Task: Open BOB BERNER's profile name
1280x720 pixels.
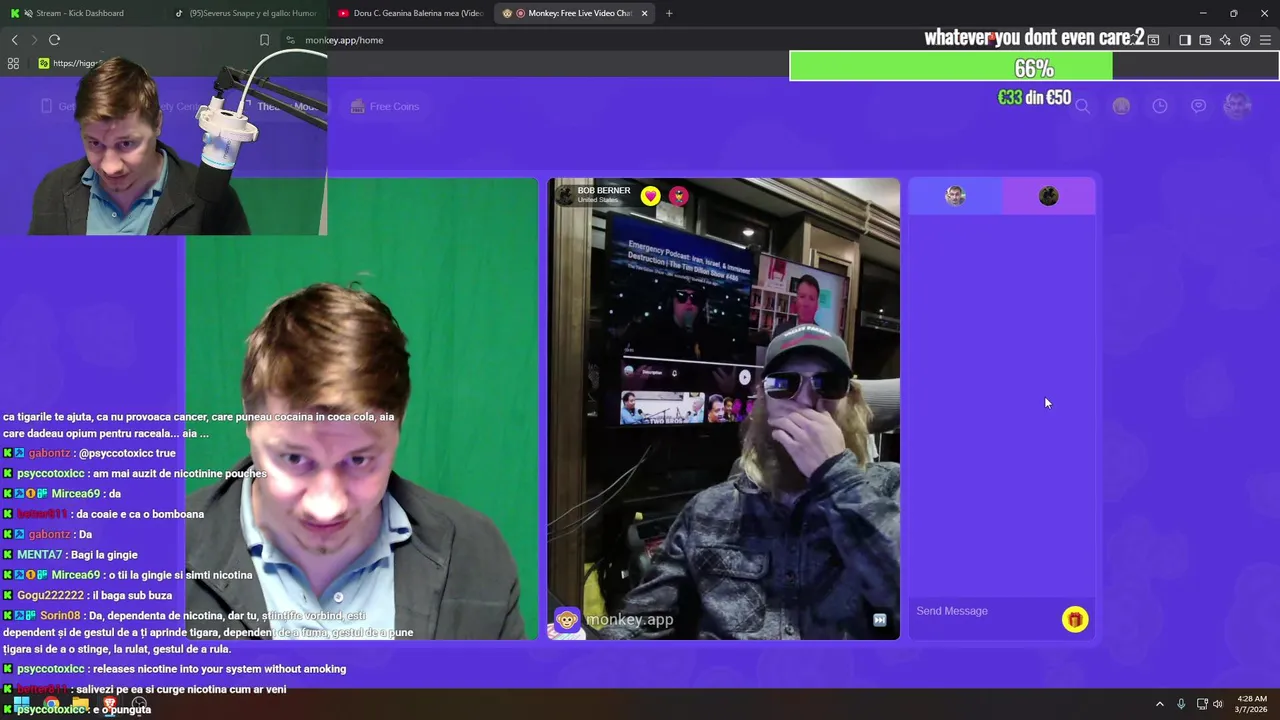Action: pyautogui.click(x=604, y=190)
